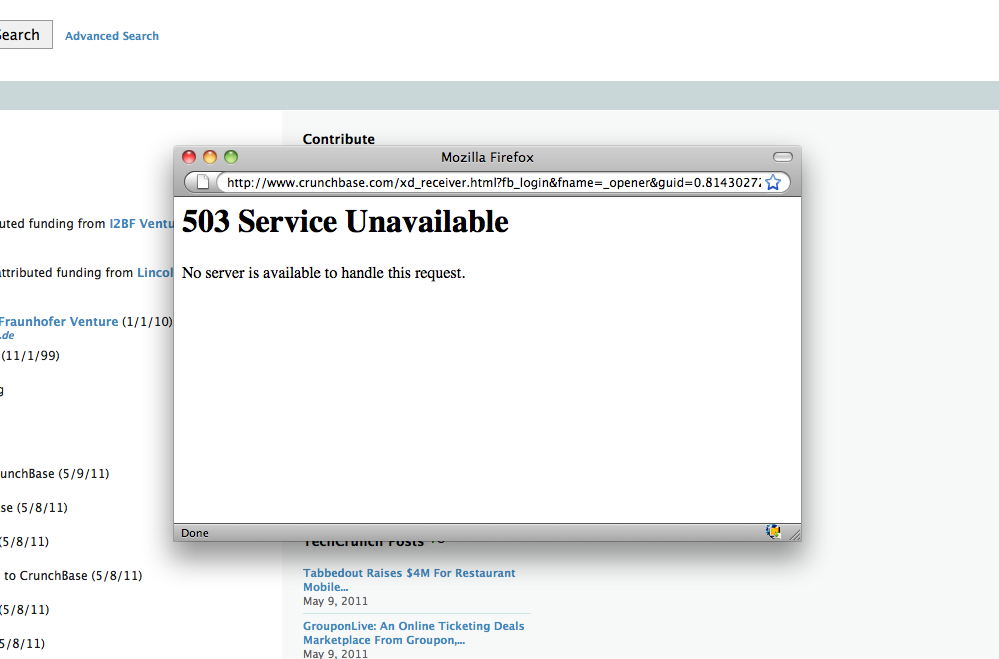Toggle the toolbar pill button in title bar
Screen dimensions: 999x659
click(782, 157)
